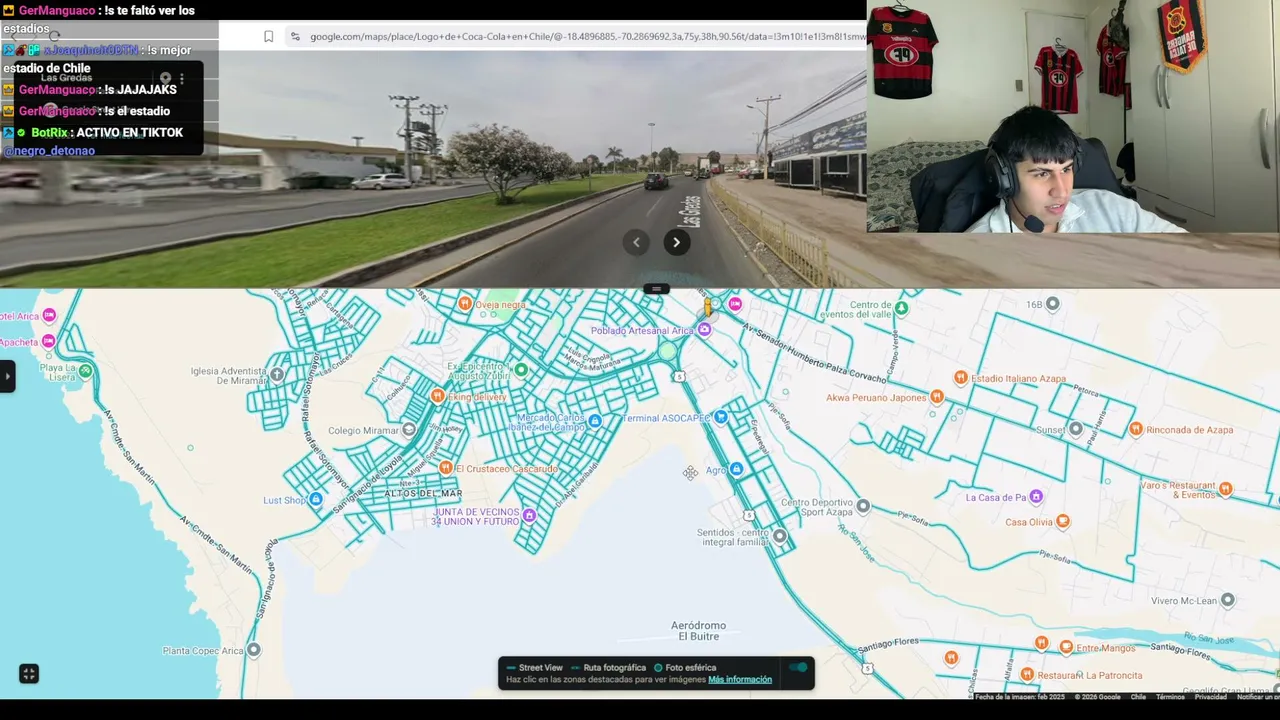Click the Aeródromo El Buitre label
The width and height of the screenshot is (1280, 720).
(699, 631)
